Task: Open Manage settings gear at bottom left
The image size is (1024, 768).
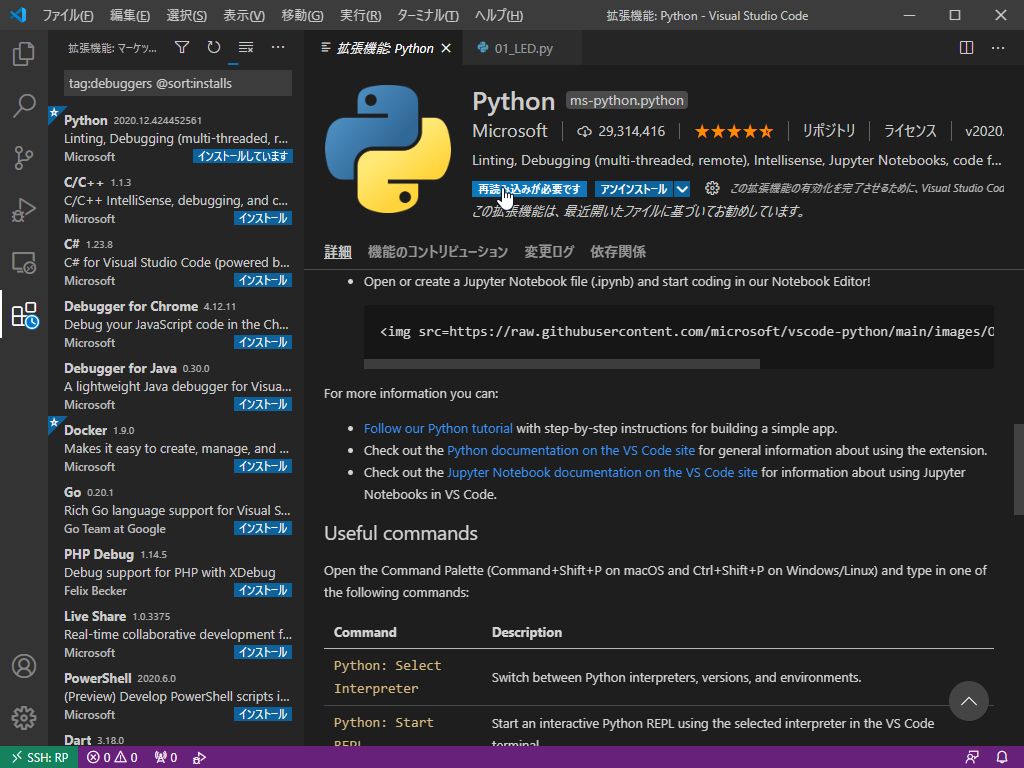Action: click(23, 717)
